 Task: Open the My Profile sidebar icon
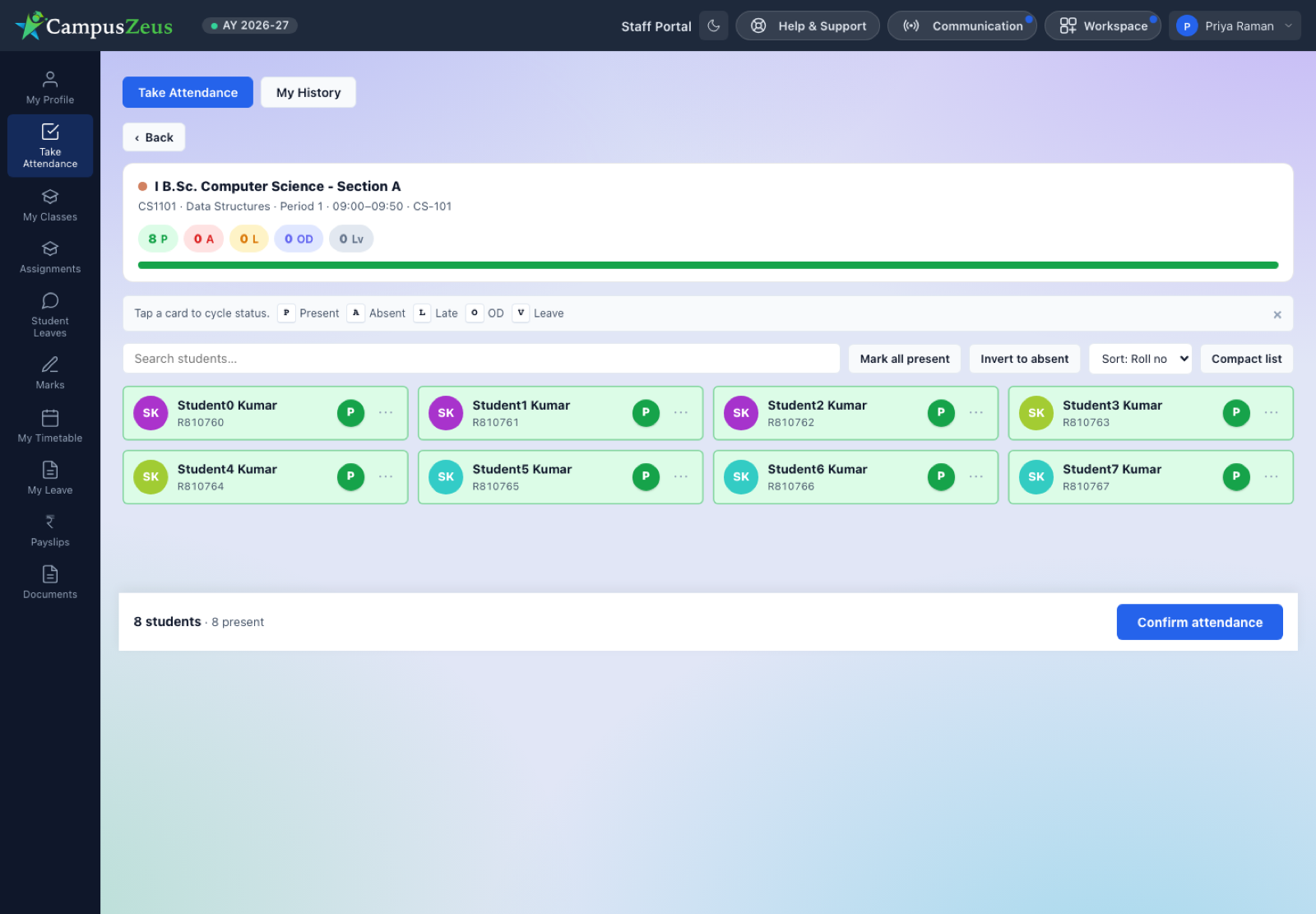(x=50, y=79)
